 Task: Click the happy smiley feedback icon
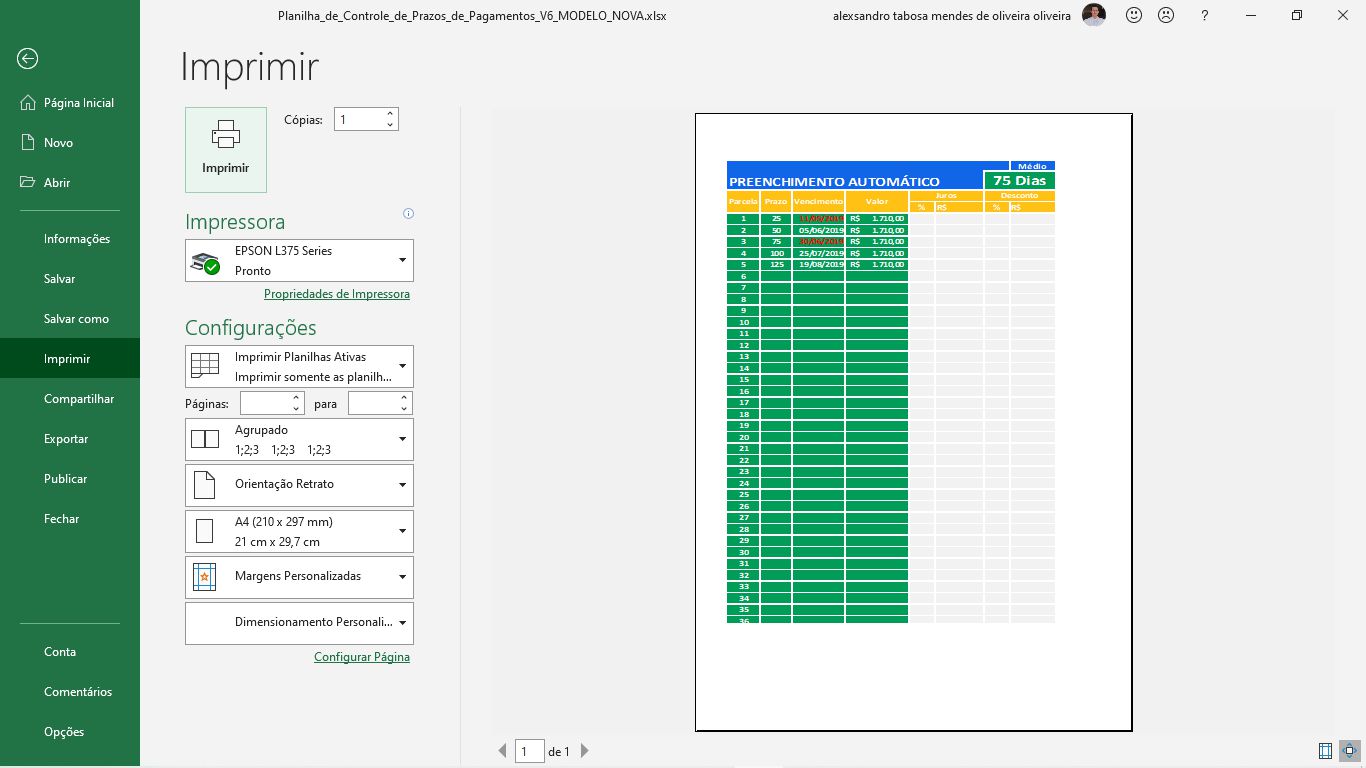coord(1134,16)
